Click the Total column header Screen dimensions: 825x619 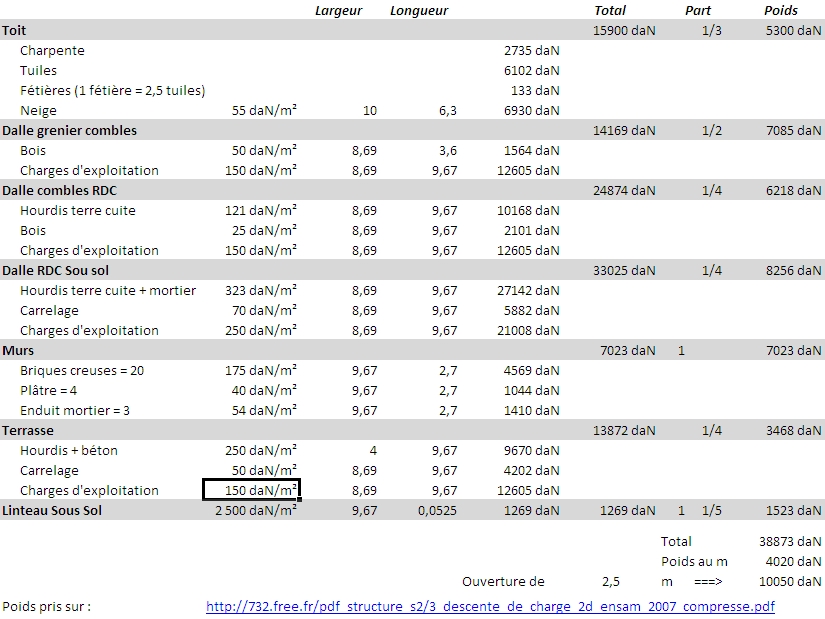pos(610,11)
